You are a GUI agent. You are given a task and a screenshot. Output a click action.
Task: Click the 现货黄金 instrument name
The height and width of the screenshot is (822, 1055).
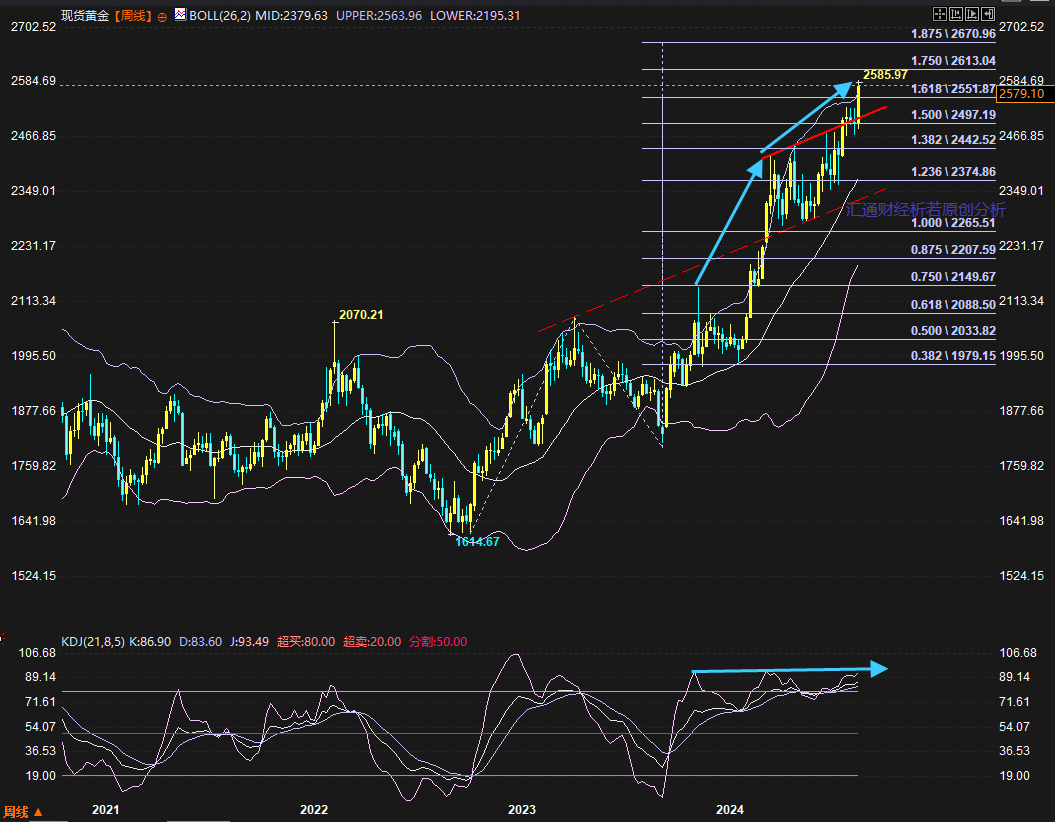84,15
